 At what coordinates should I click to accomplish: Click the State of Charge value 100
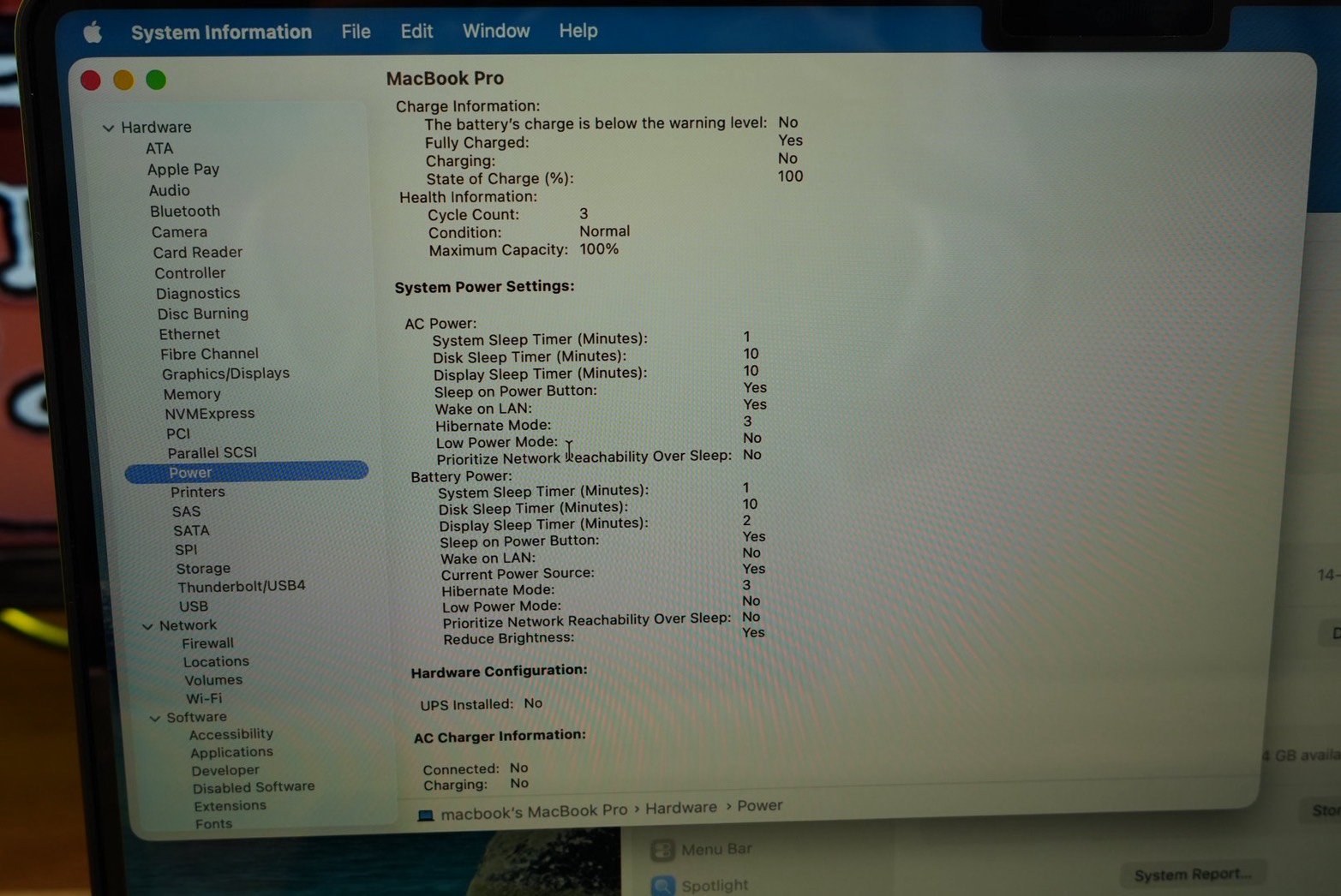[x=790, y=176]
